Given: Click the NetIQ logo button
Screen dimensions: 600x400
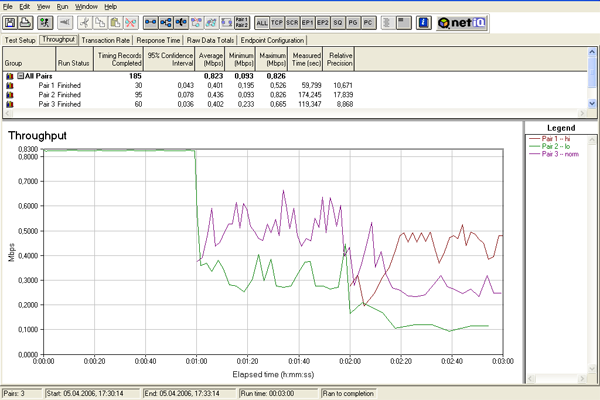Looking at the screenshot, I should pos(462,23).
